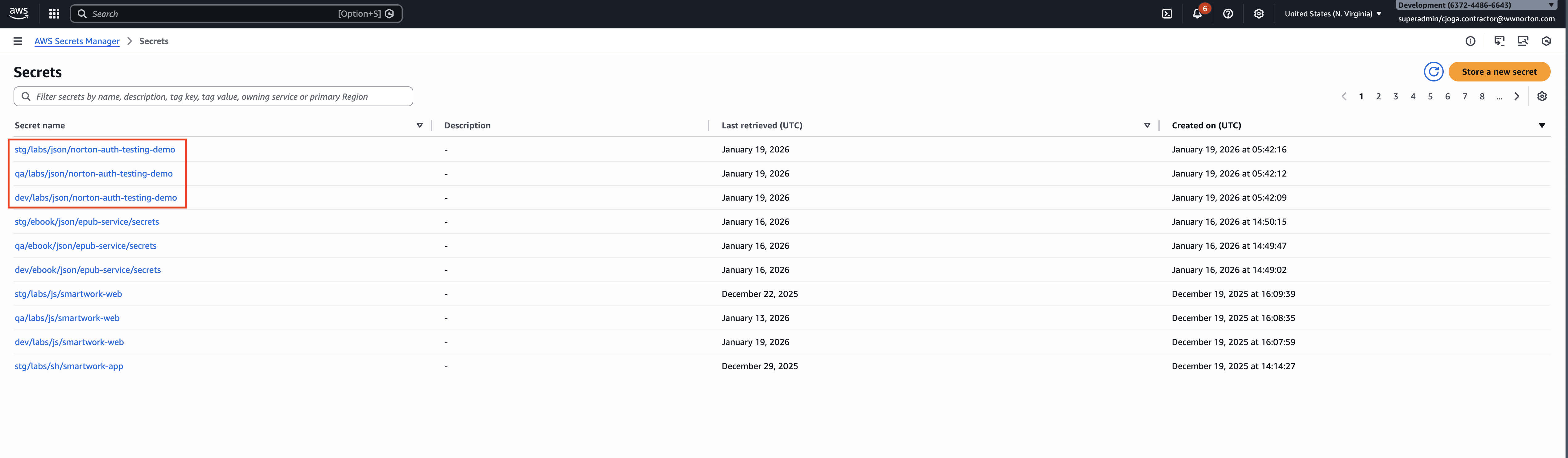Click the superadmin user email text

pos(1477,19)
